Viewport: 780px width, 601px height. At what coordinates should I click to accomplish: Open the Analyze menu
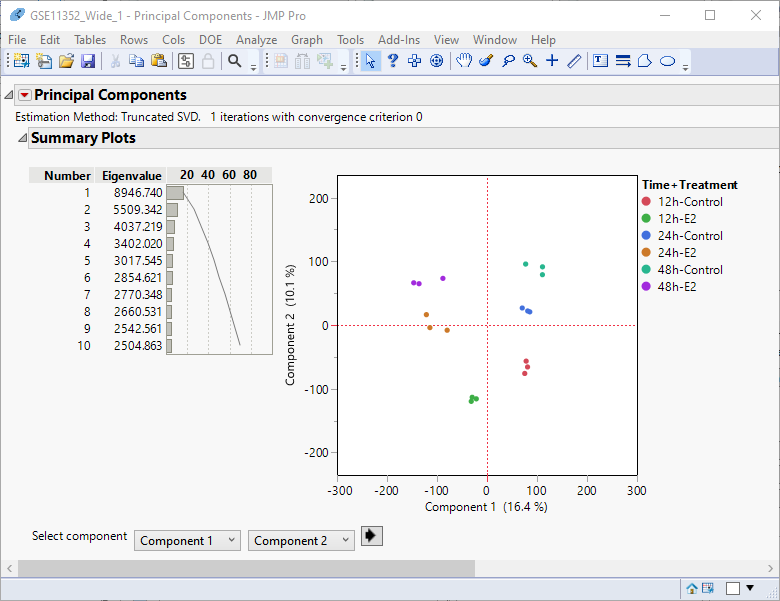pos(256,40)
